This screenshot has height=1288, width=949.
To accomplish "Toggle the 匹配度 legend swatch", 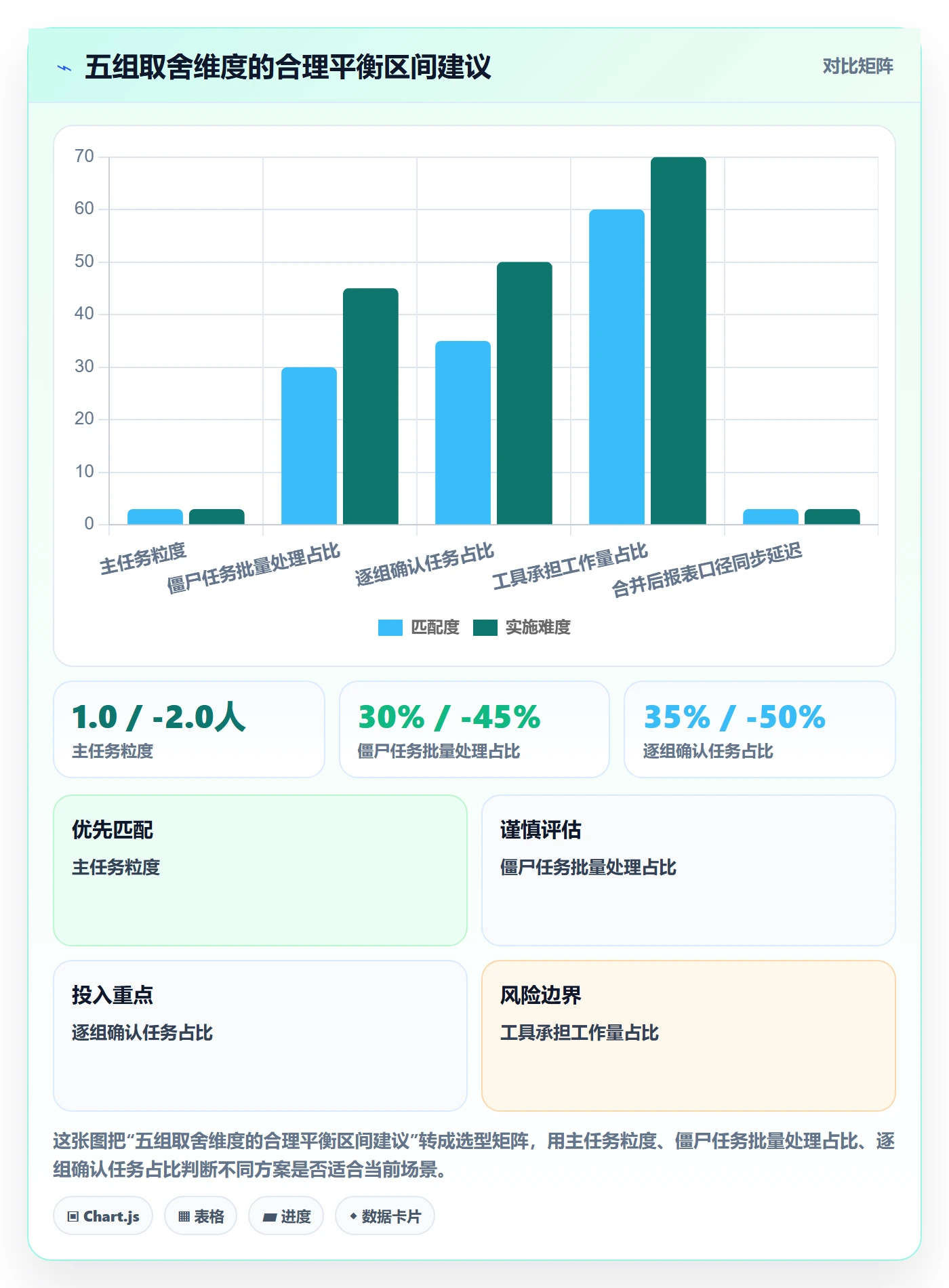I will 390,628.
